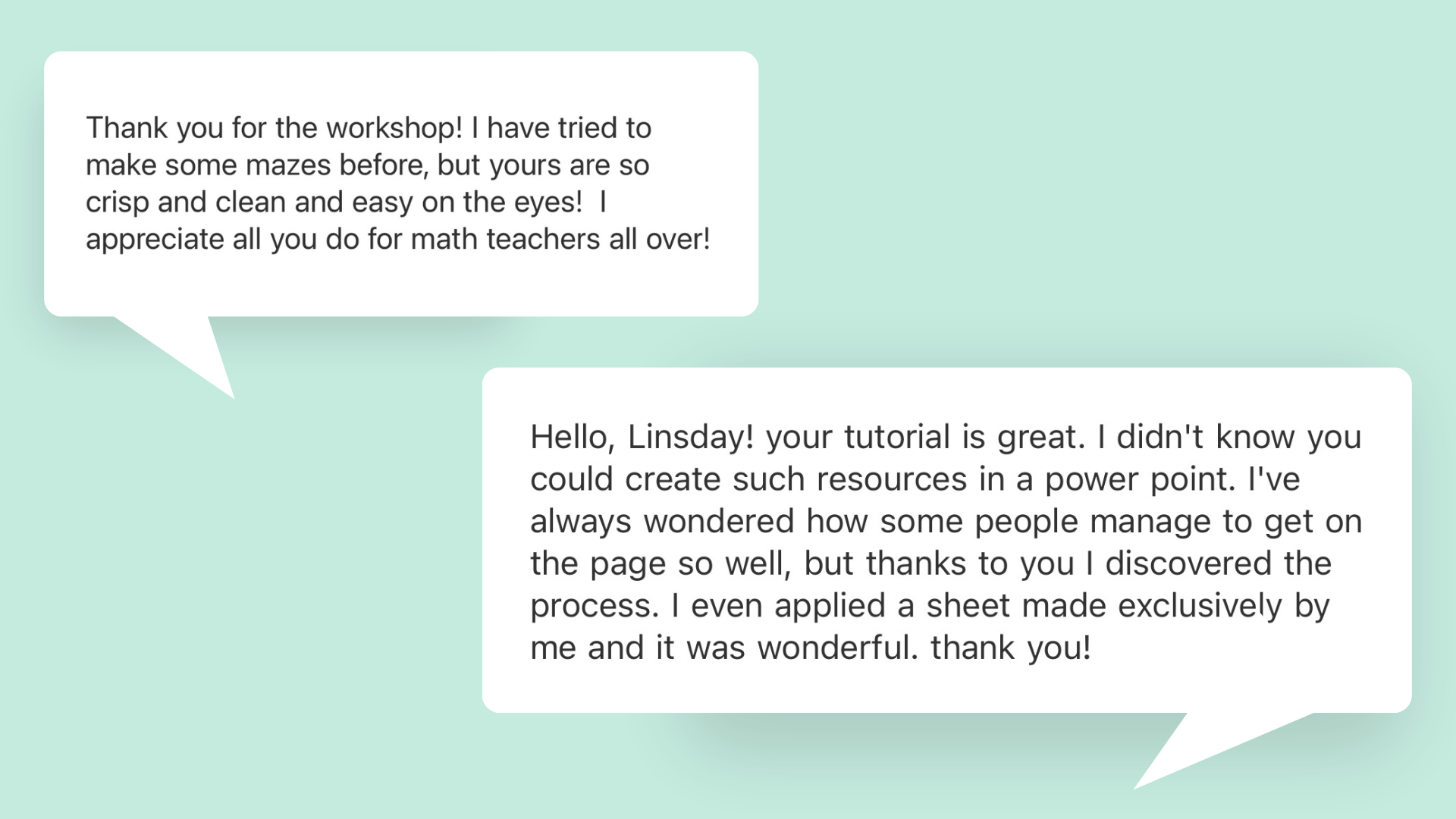This screenshot has width=1456, height=819.
Task: Click the 'crisp and clean' text line
Action: [x=347, y=202]
